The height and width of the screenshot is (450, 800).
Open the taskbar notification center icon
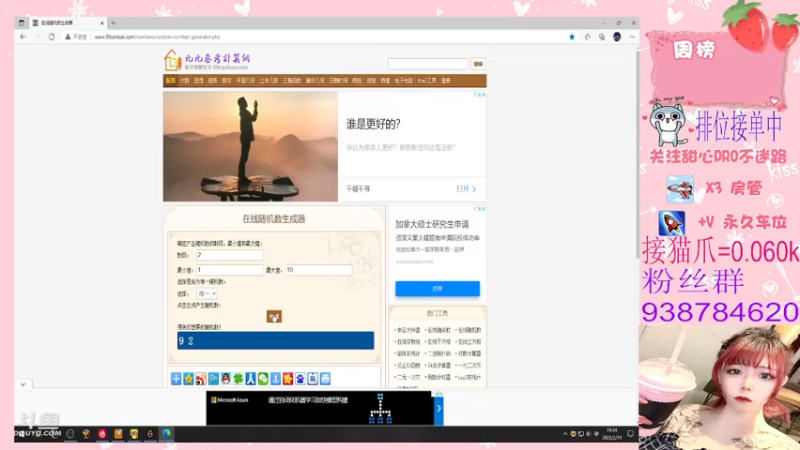coord(631,434)
